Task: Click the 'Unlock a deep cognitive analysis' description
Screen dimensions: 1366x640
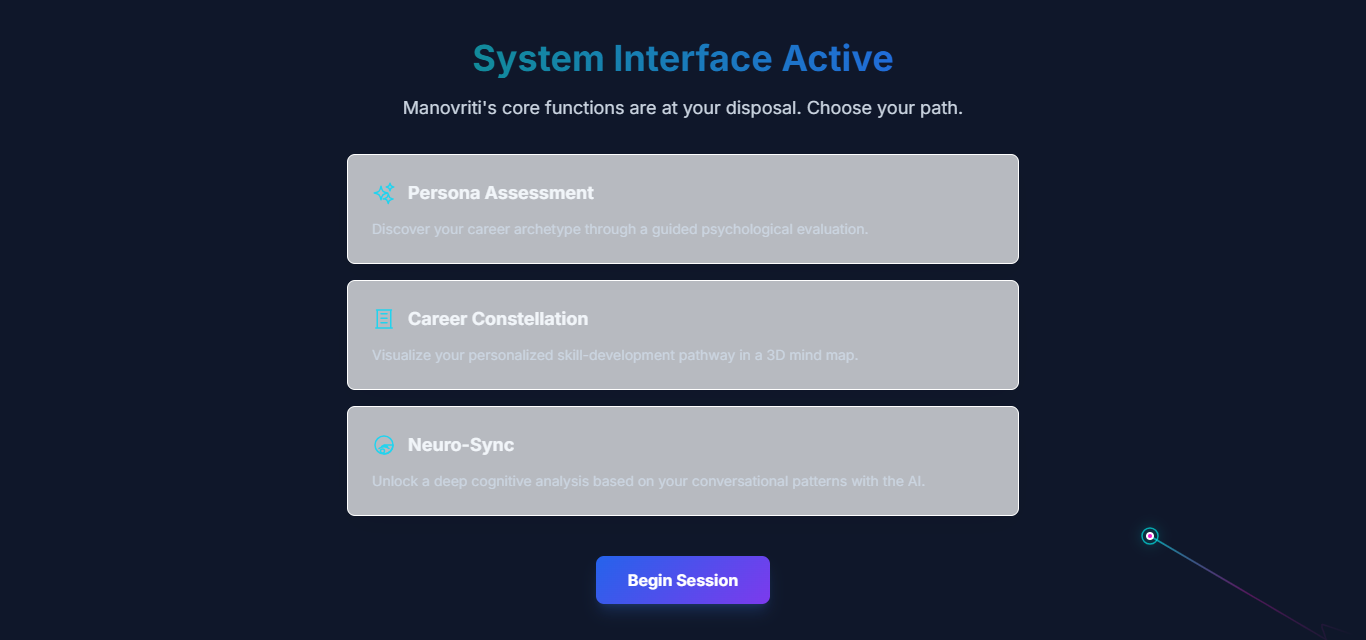Action: tap(648, 481)
